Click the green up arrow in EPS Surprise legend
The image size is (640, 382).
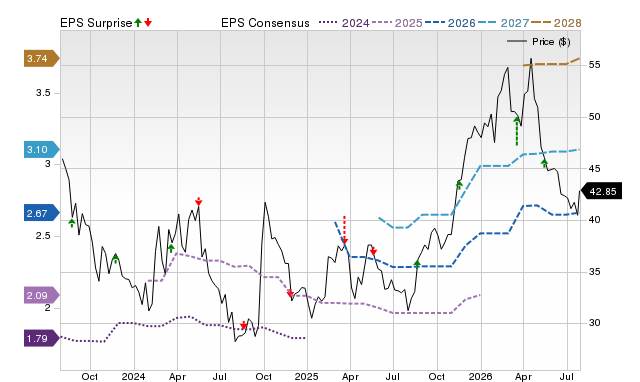pos(138,23)
